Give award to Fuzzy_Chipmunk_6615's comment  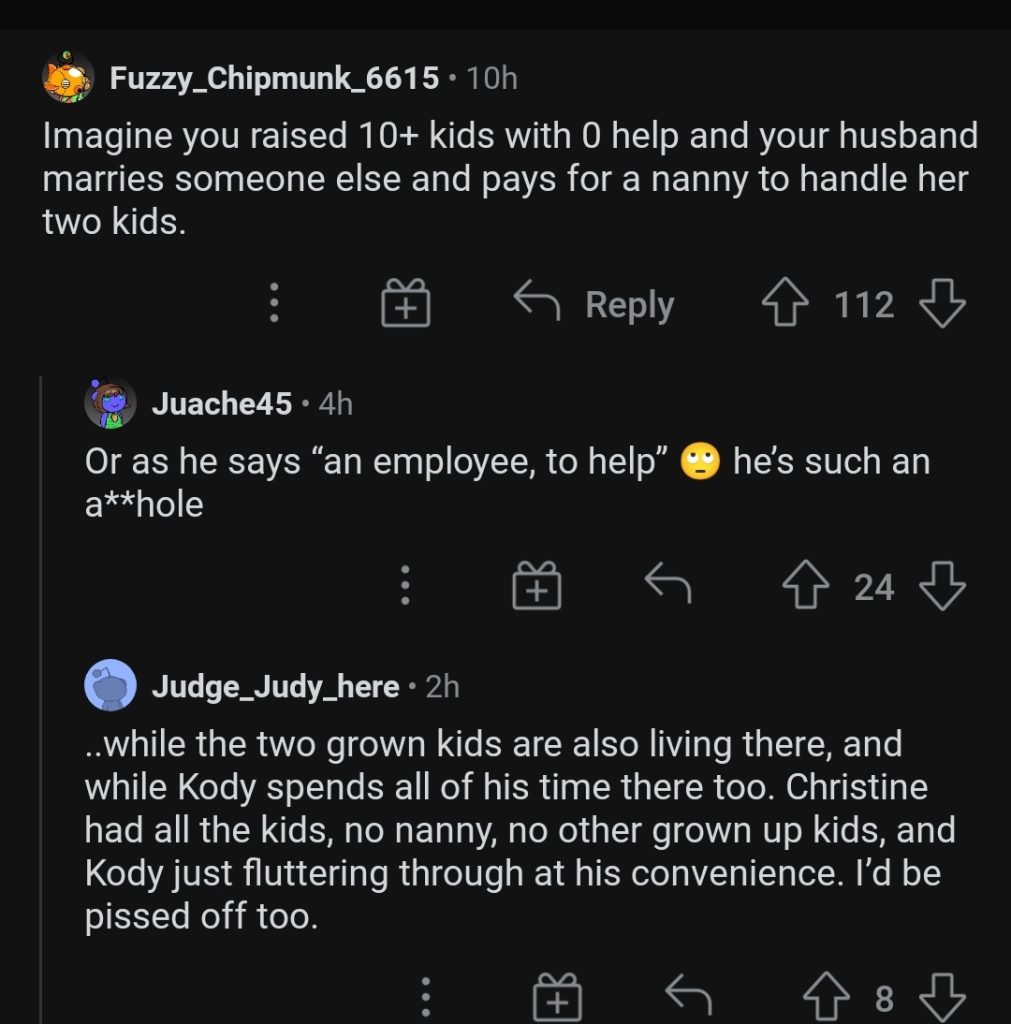click(405, 304)
